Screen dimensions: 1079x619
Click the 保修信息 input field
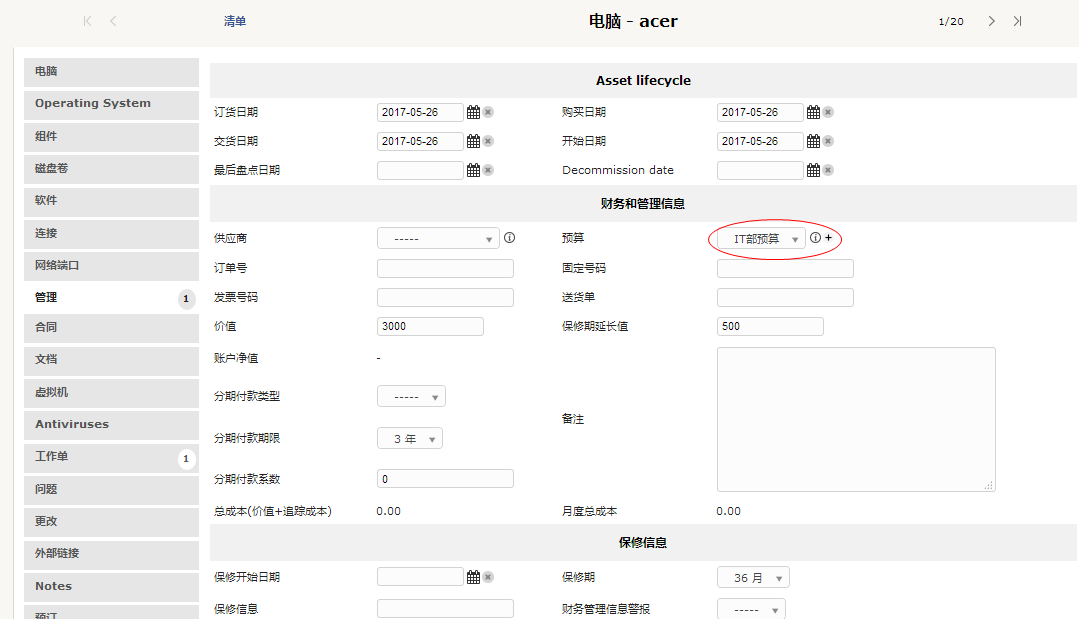point(445,609)
